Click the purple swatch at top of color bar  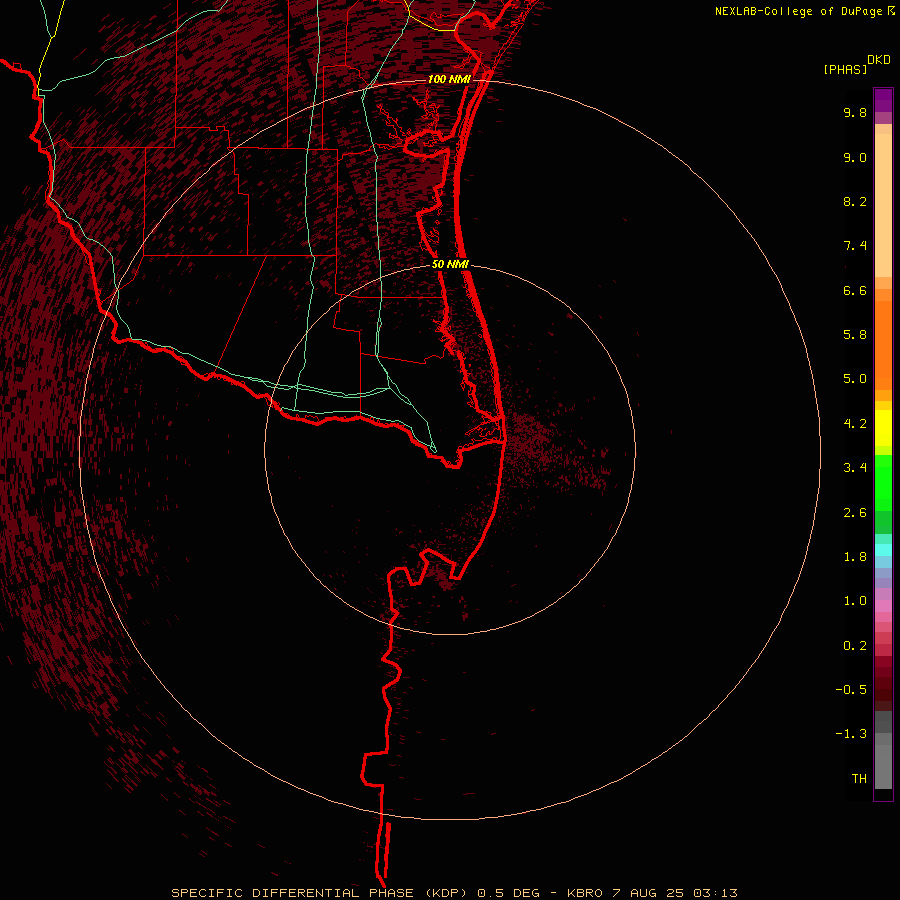883,100
